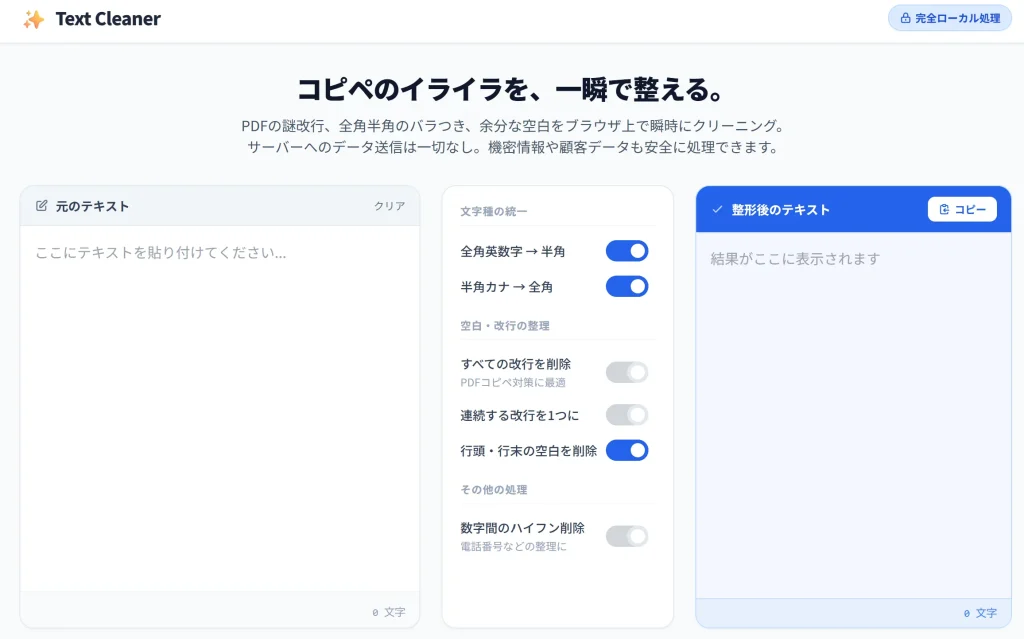Image resolution: width=1024 pixels, height=639 pixels.
Task: Click into the ここにテキストを貼り付けてください input area
Action: 219,408
